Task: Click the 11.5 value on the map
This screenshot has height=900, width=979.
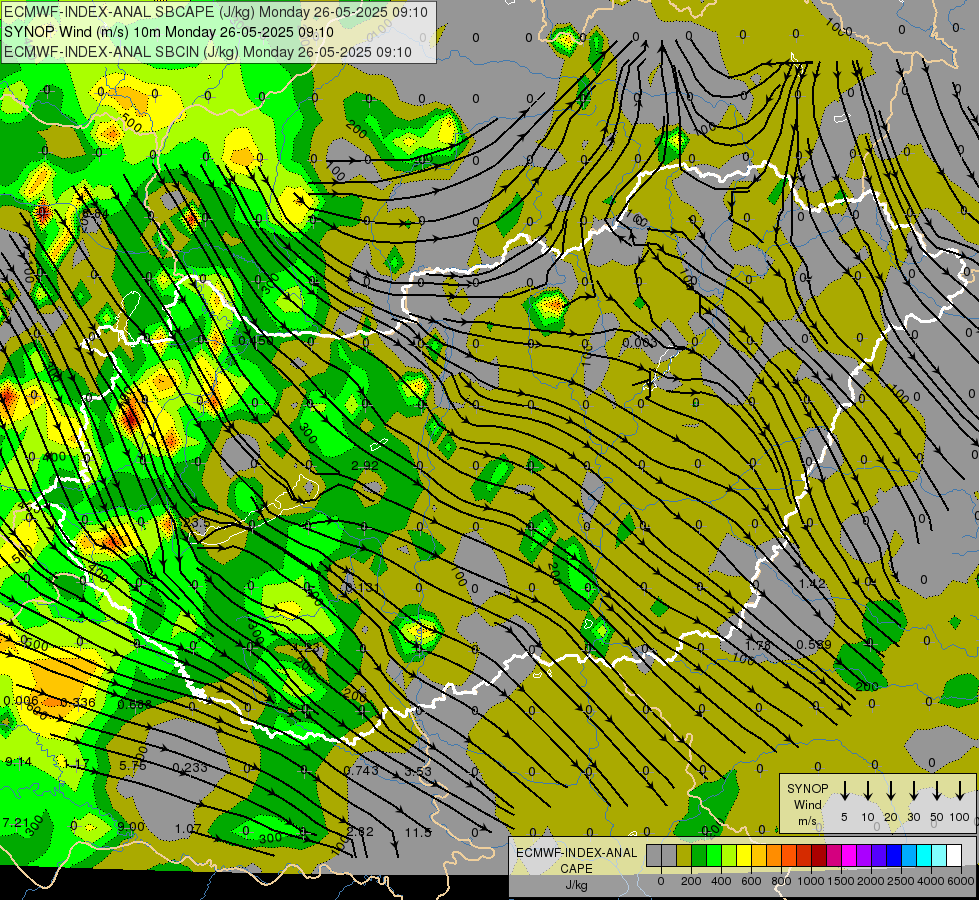Action: click(418, 833)
